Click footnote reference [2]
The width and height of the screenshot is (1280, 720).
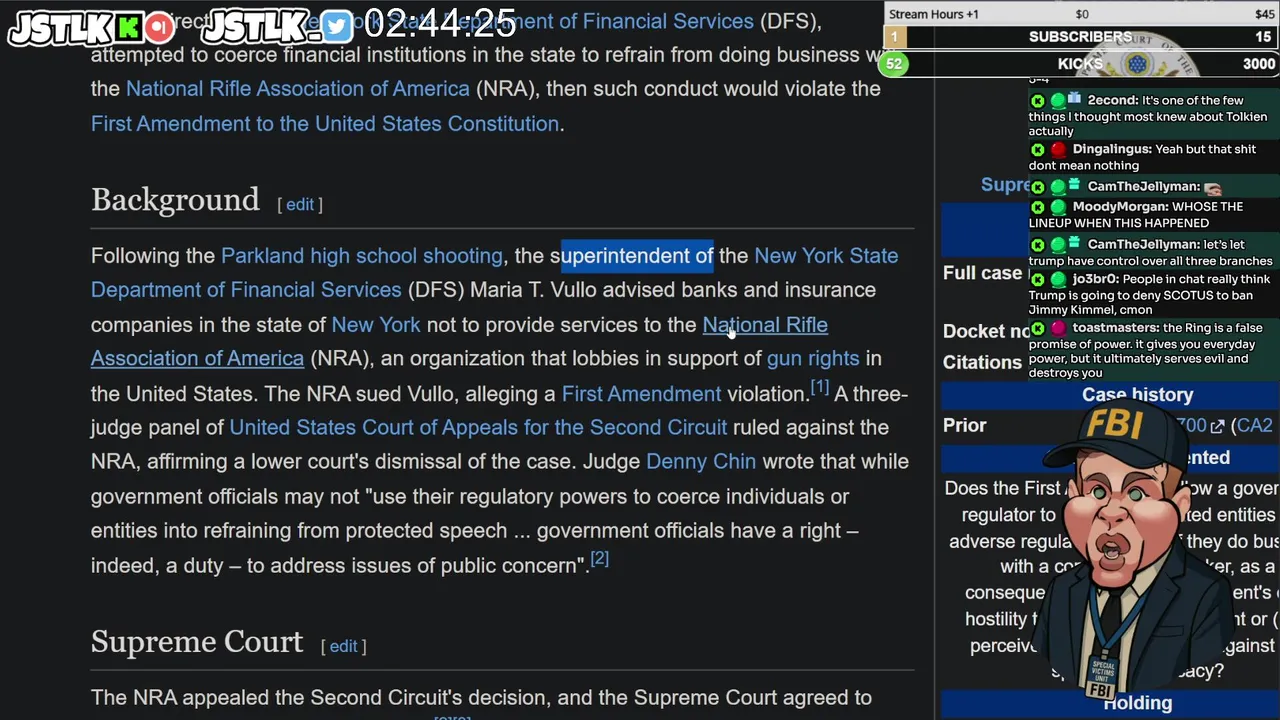click(x=599, y=559)
